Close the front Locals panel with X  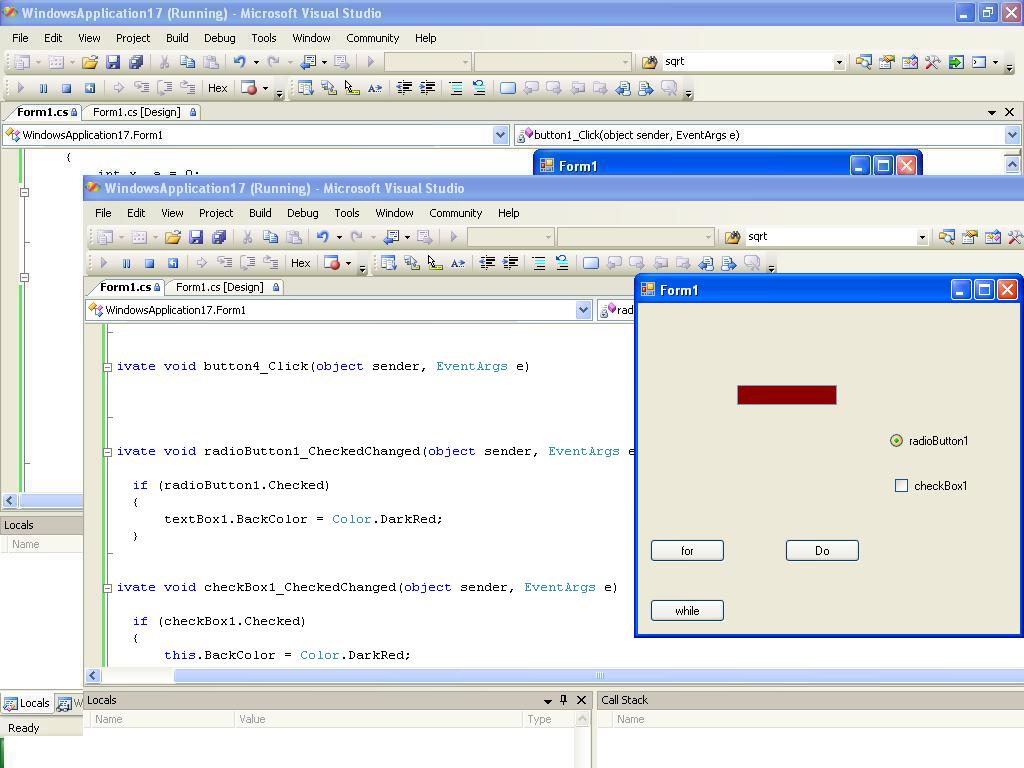tap(581, 700)
